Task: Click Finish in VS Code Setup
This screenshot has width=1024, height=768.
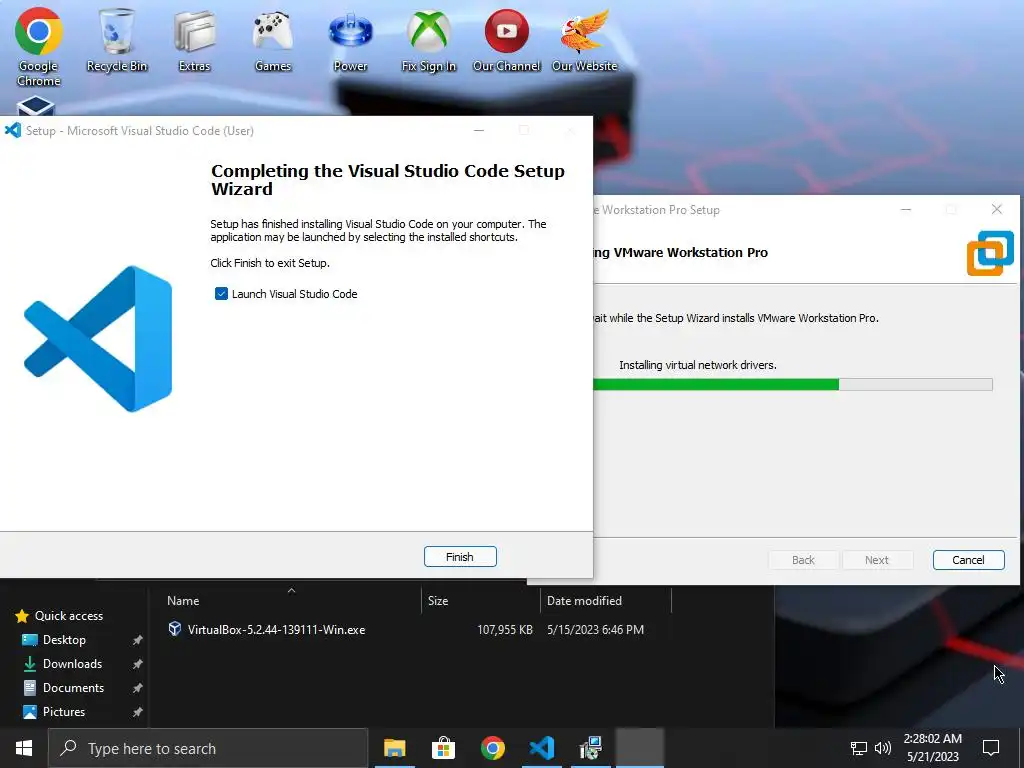Action: tap(460, 557)
